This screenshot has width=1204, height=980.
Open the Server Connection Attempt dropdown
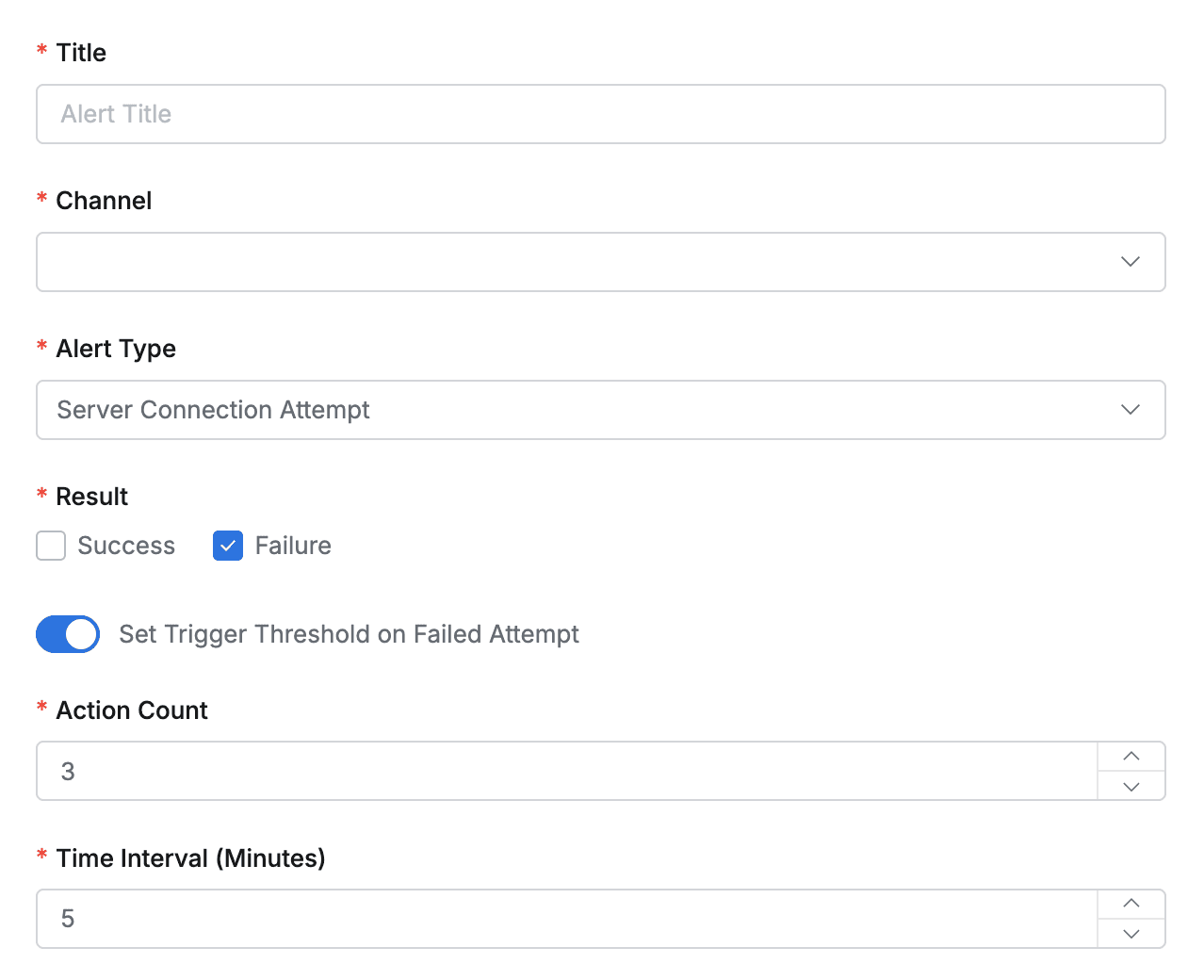coord(565,410)
